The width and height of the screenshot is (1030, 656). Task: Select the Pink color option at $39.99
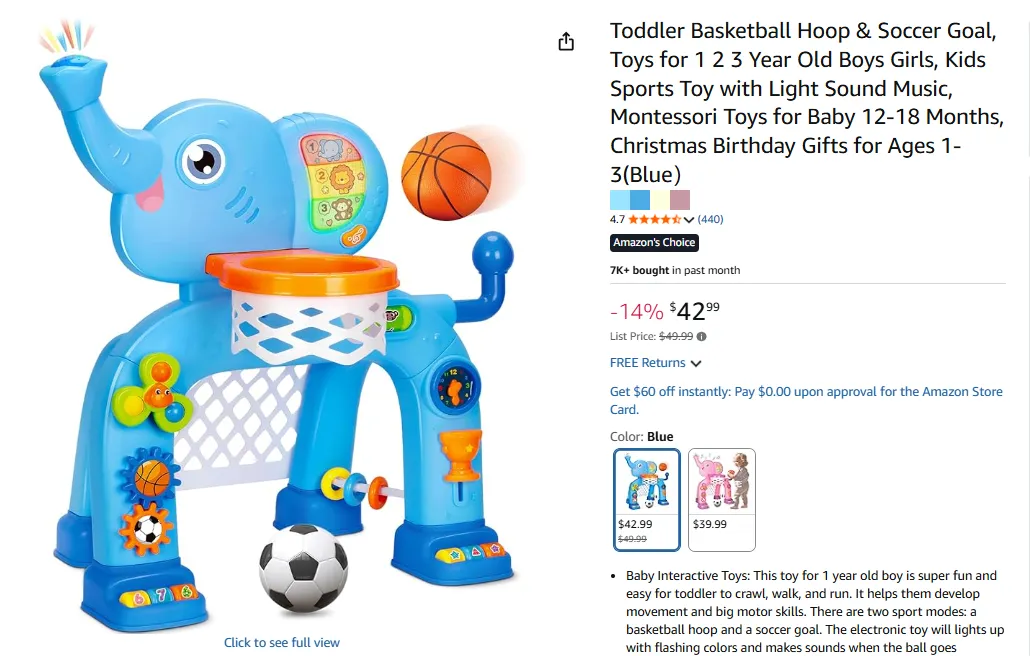[721, 500]
